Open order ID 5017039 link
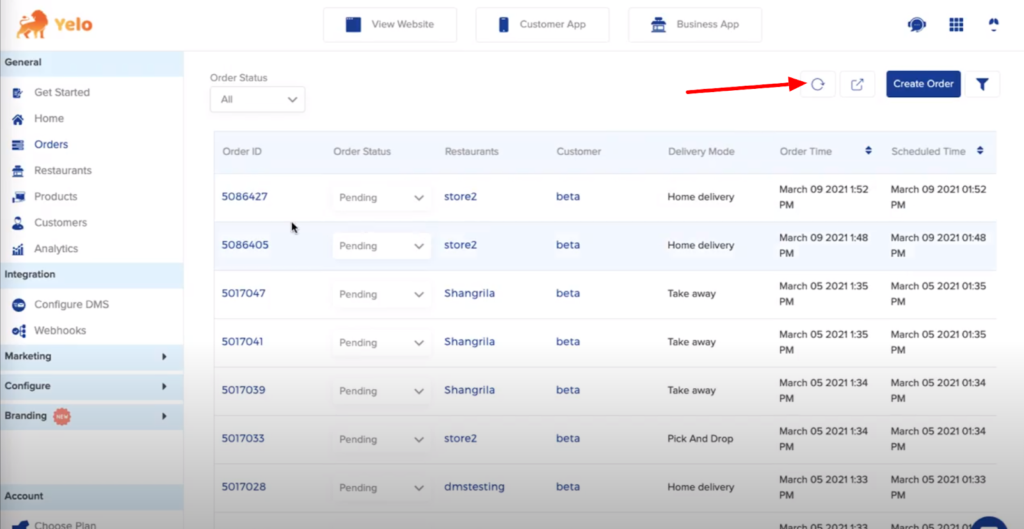 244,390
